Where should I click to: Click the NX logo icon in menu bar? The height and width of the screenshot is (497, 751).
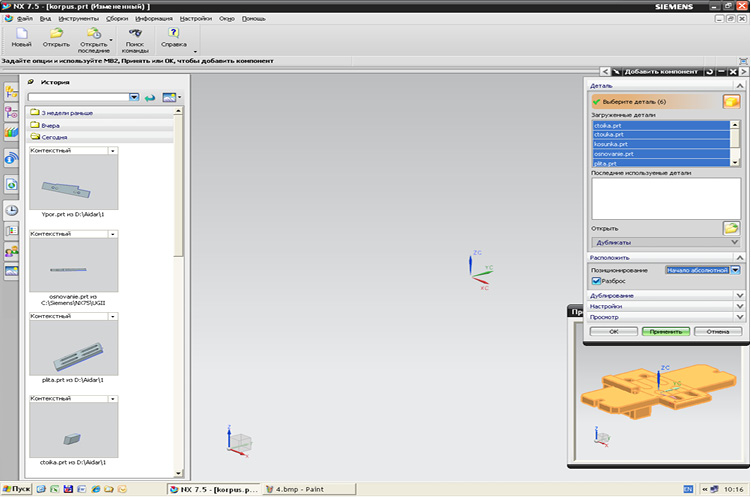coord(9,19)
